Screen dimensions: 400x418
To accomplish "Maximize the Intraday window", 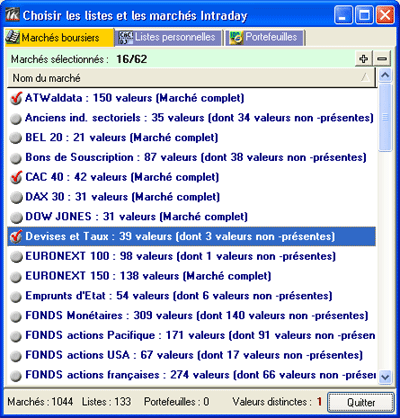I will click(364, 15).
